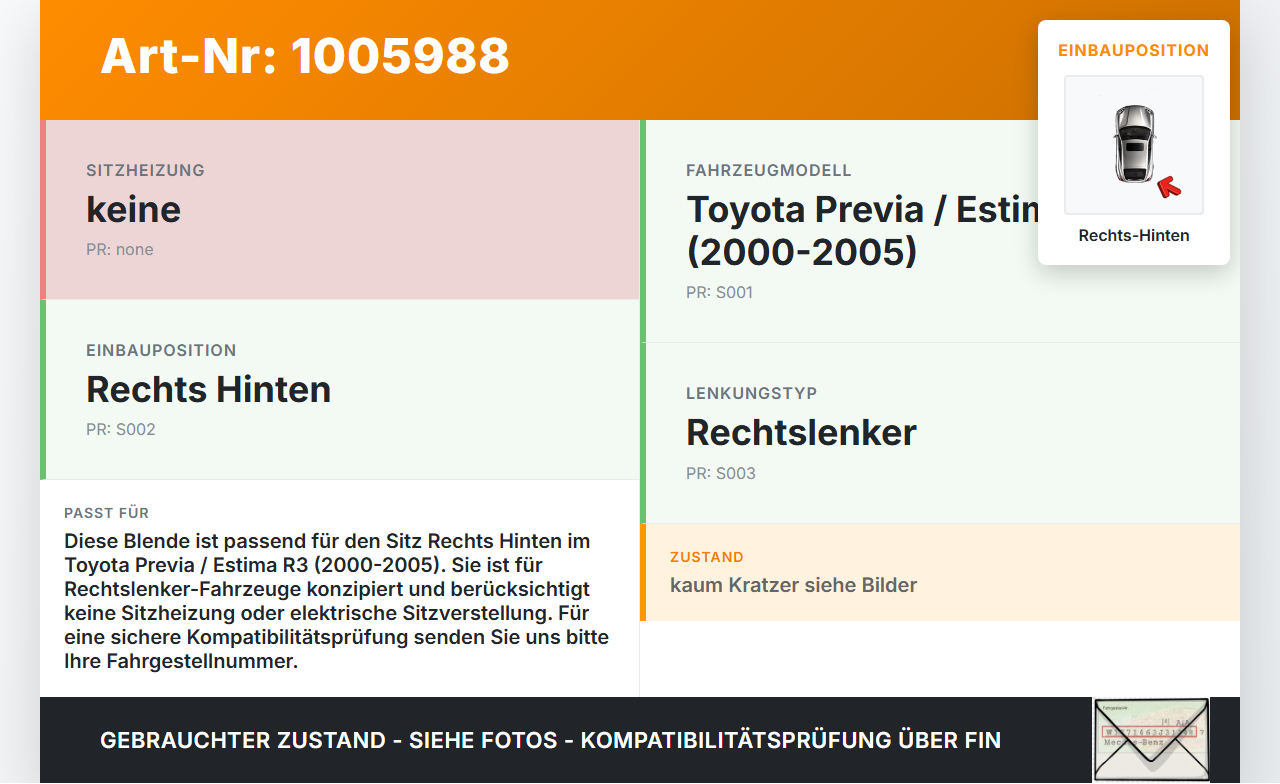
Task: Click the "PR: S002" code
Action: click(x=121, y=430)
